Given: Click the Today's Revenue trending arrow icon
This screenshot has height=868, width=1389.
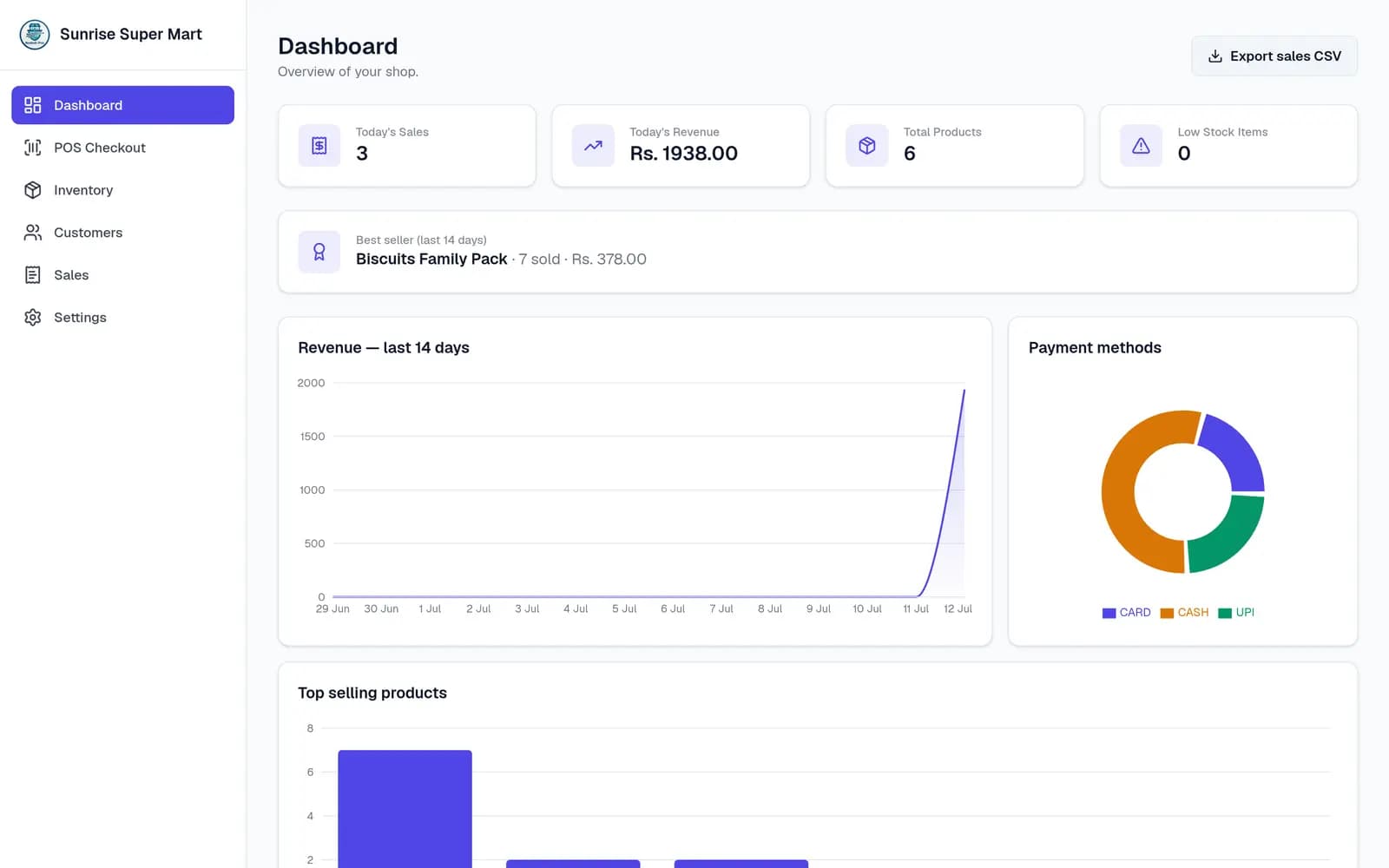Looking at the screenshot, I should (593, 146).
